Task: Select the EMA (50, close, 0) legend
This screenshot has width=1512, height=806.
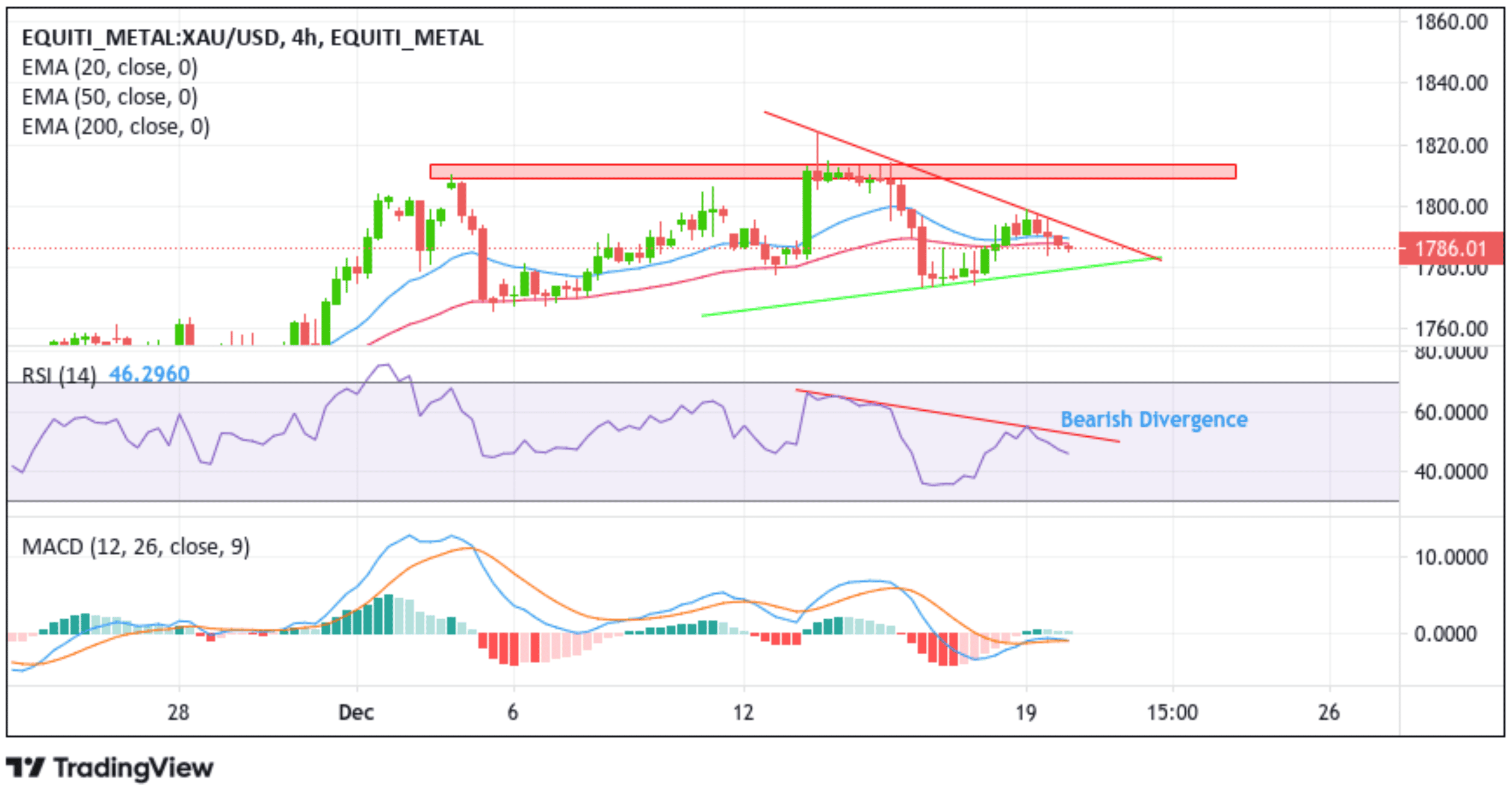Action: coord(110,97)
